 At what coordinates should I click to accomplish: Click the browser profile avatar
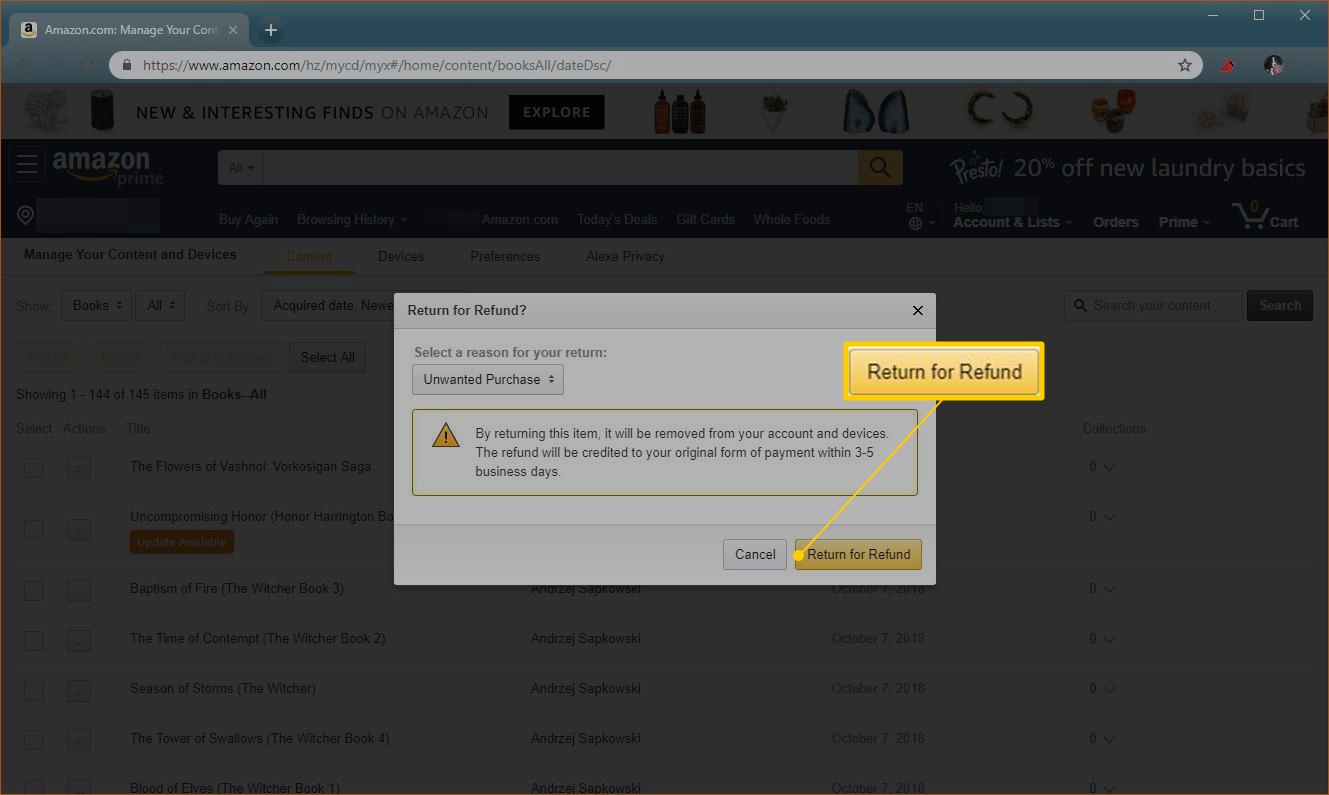tap(1273, 65)
